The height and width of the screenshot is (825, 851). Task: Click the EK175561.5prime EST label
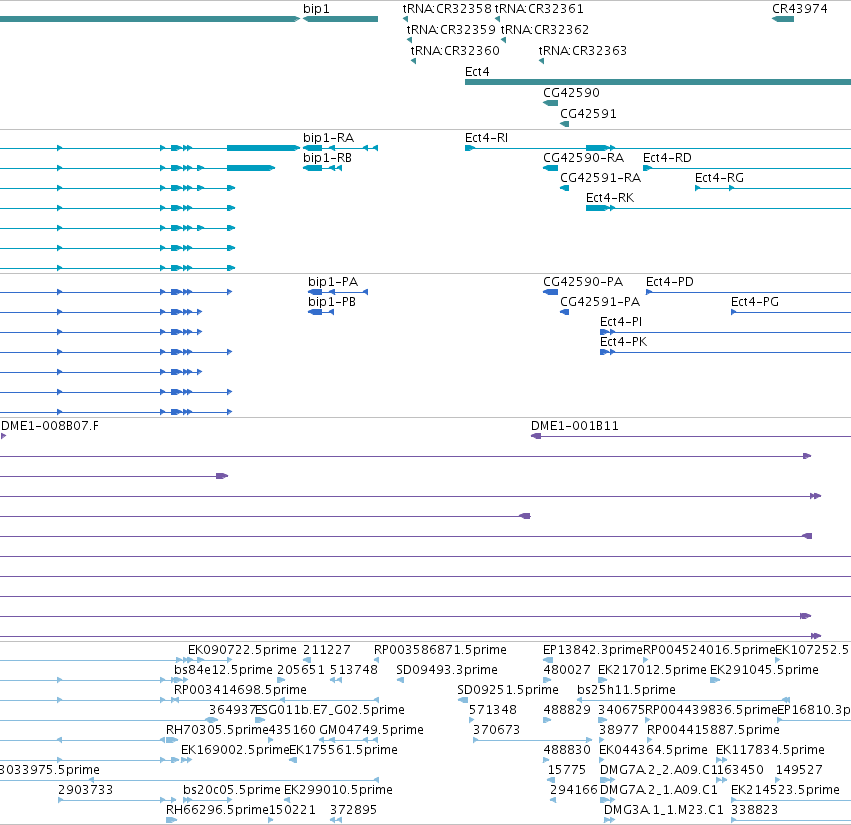click(x=344, y=750)
